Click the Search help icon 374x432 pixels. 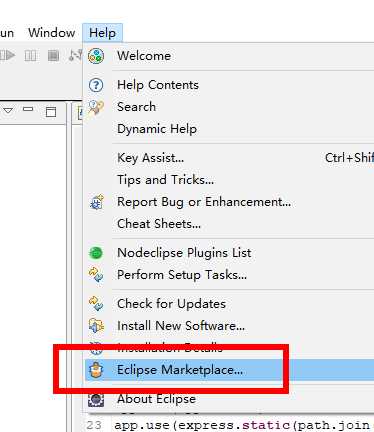96,107
